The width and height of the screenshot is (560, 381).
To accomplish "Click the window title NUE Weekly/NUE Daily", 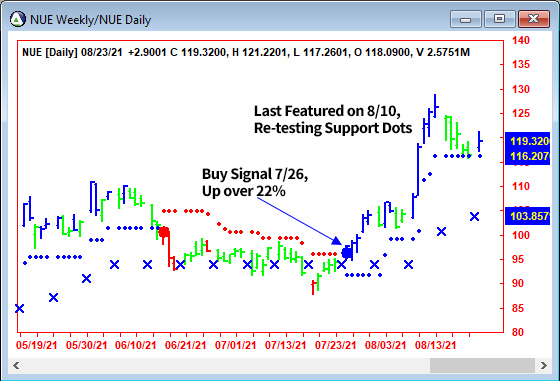I will pyautogui.click(x=91, y=20).
